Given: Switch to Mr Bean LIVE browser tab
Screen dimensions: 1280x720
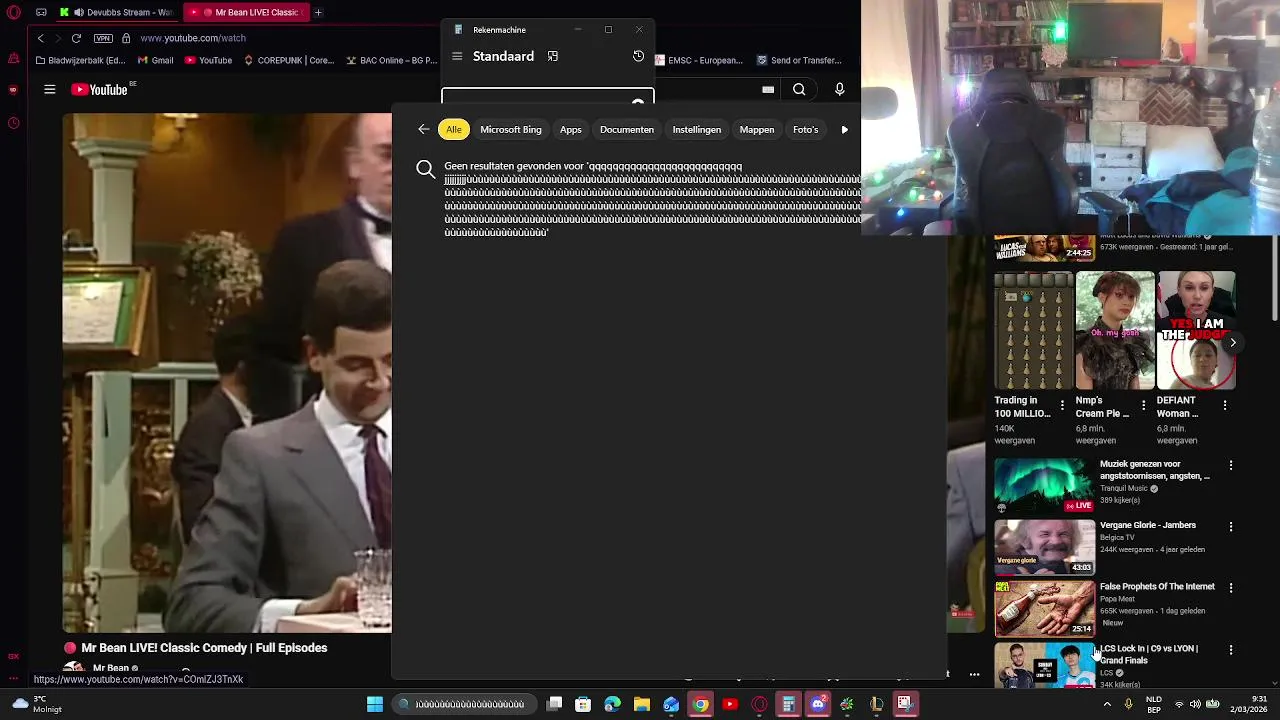Looking at the screenshot, I should 245,12.
